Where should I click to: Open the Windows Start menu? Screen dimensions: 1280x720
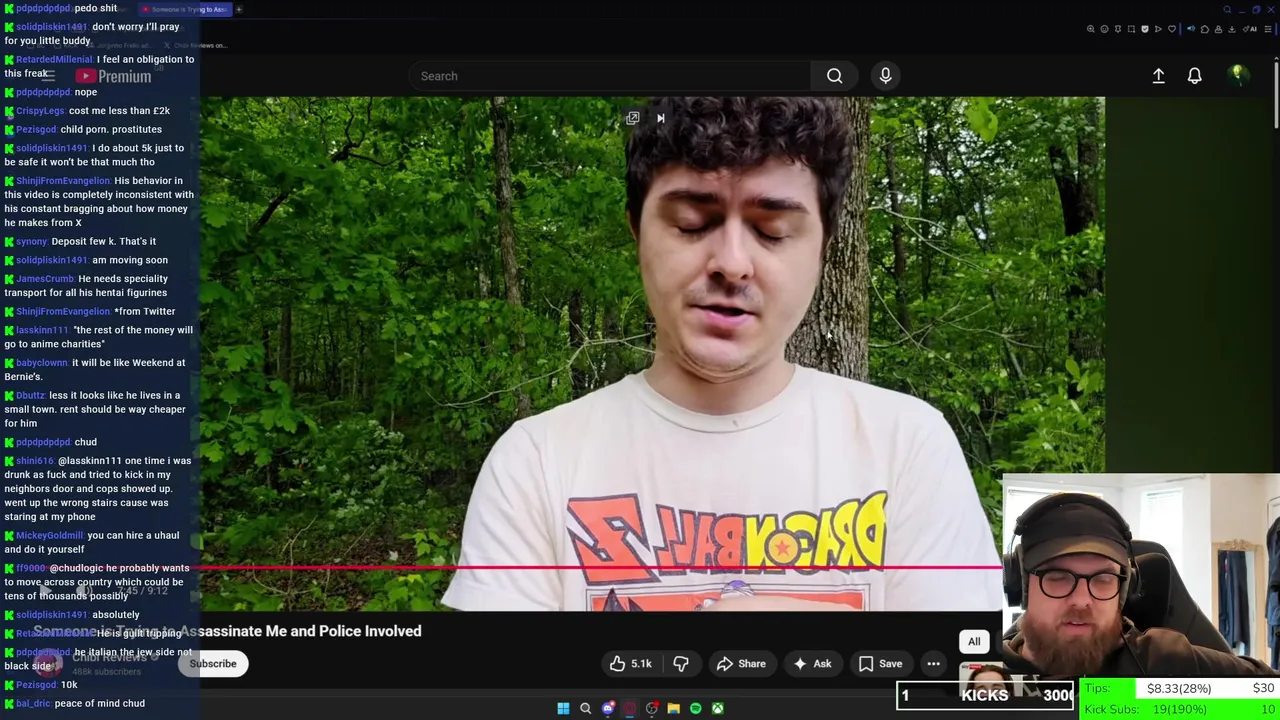coord(563,708)
